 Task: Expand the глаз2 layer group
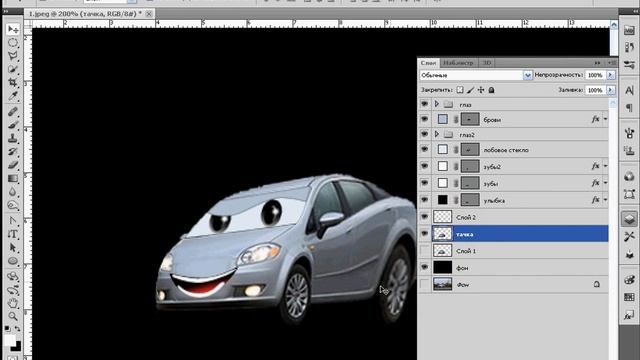[437, 134]
